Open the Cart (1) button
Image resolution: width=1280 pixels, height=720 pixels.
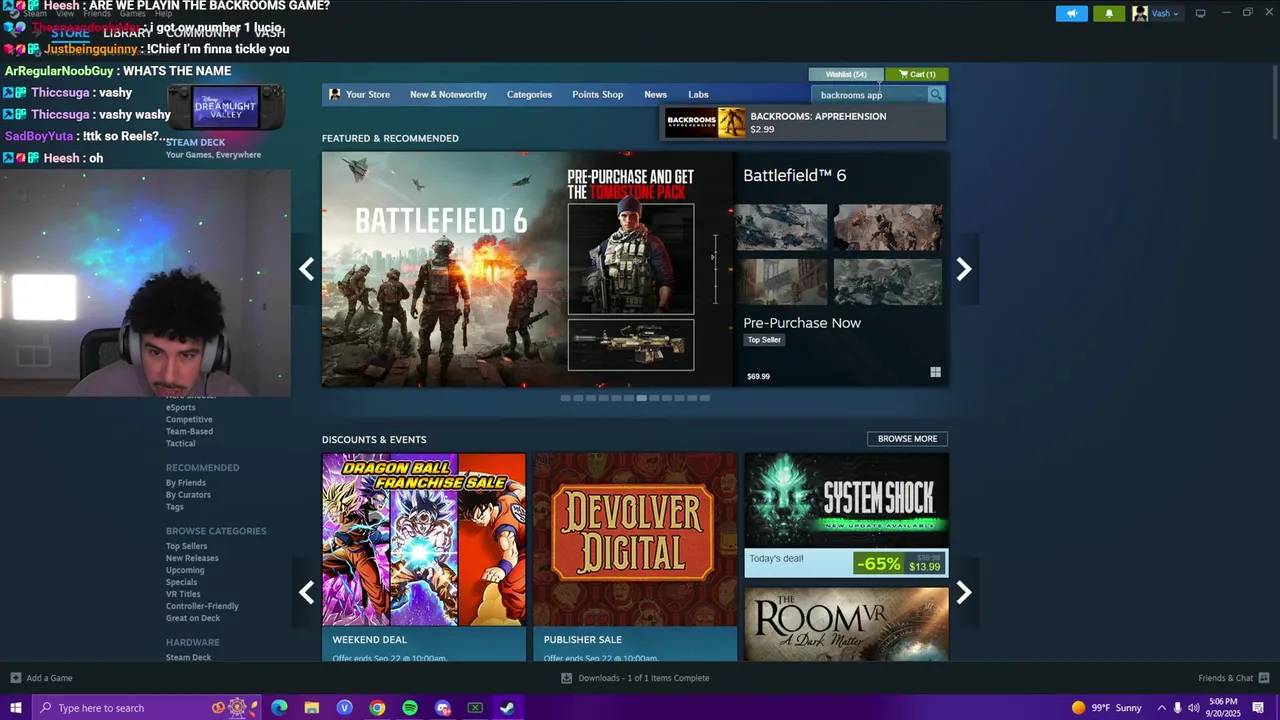(x=916, y=74)
